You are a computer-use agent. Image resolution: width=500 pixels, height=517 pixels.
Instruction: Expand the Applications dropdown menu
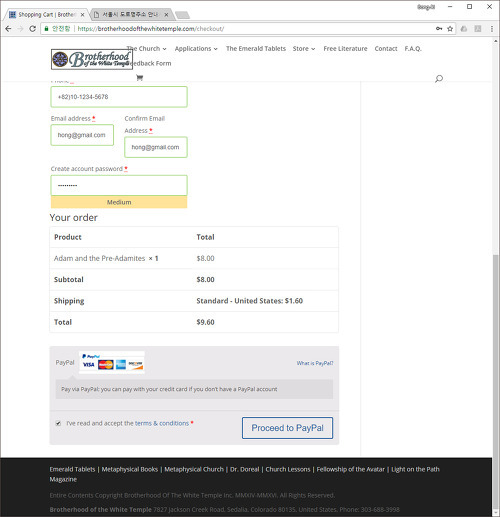(196, 49)
